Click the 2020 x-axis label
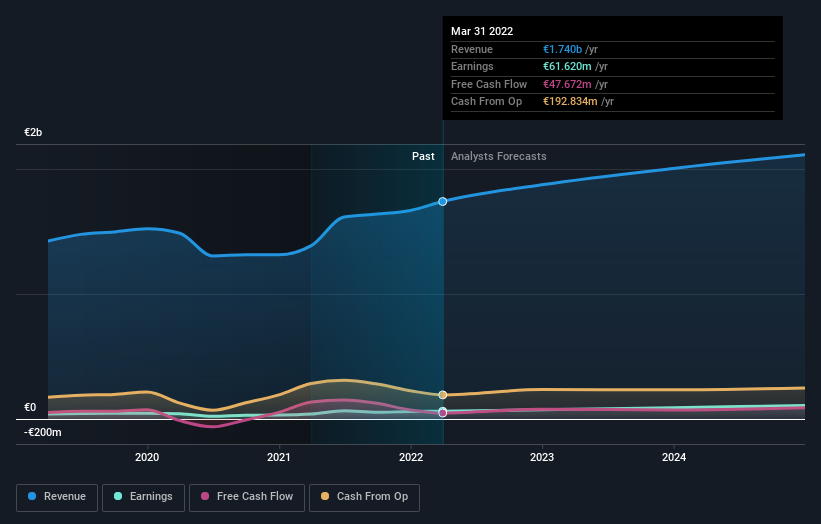Screen dimensions: 821x524 (147, 457)
